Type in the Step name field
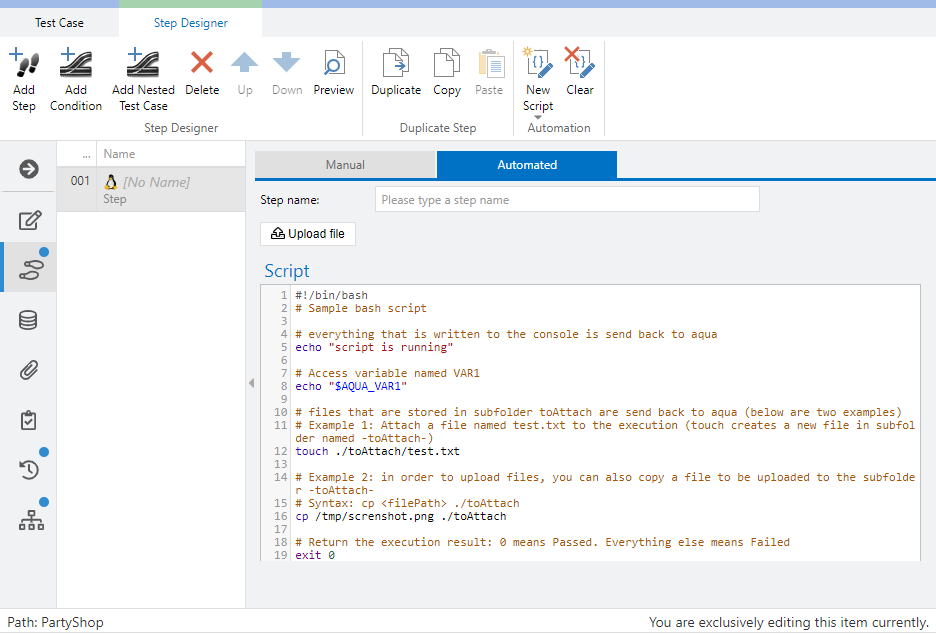 pyautogui.click(x=567, y=200)
